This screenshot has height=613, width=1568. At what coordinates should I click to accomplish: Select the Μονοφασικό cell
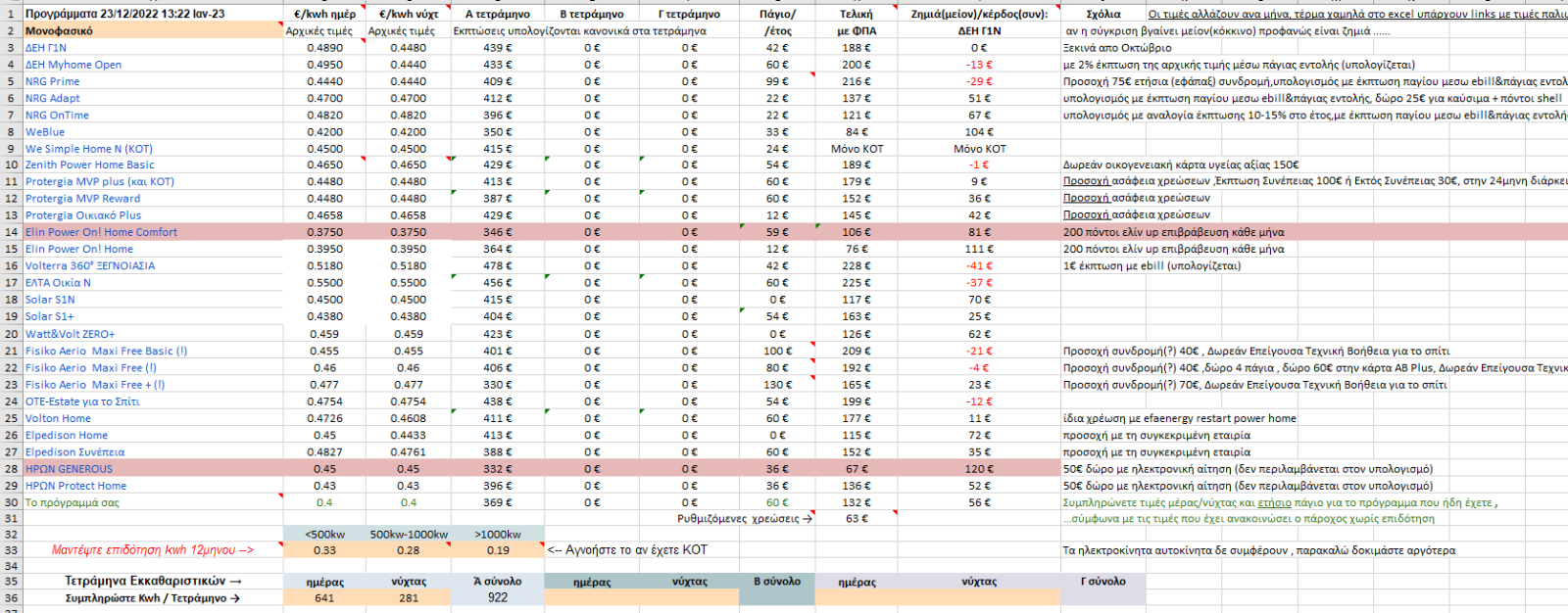coord(152,30)
